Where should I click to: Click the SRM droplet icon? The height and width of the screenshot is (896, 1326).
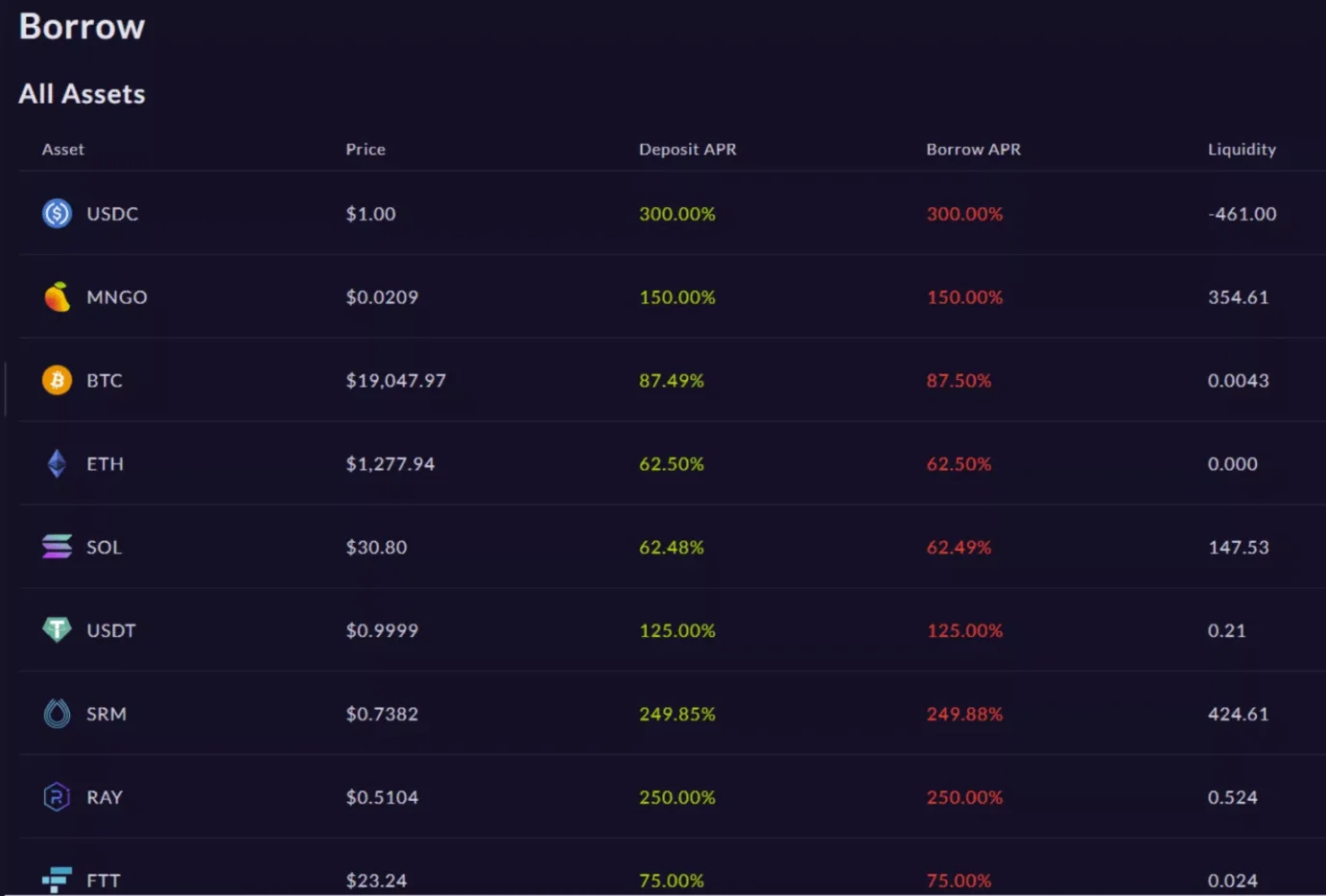58,714
